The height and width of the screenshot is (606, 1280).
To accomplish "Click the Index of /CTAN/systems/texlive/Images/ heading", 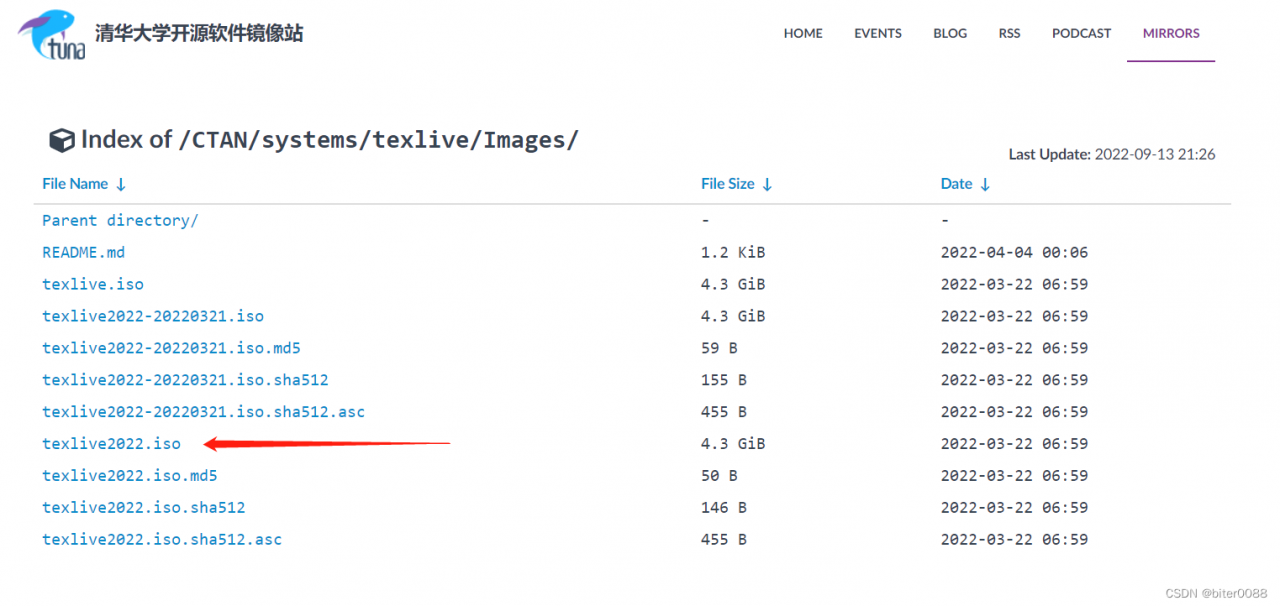I will 329,140.
